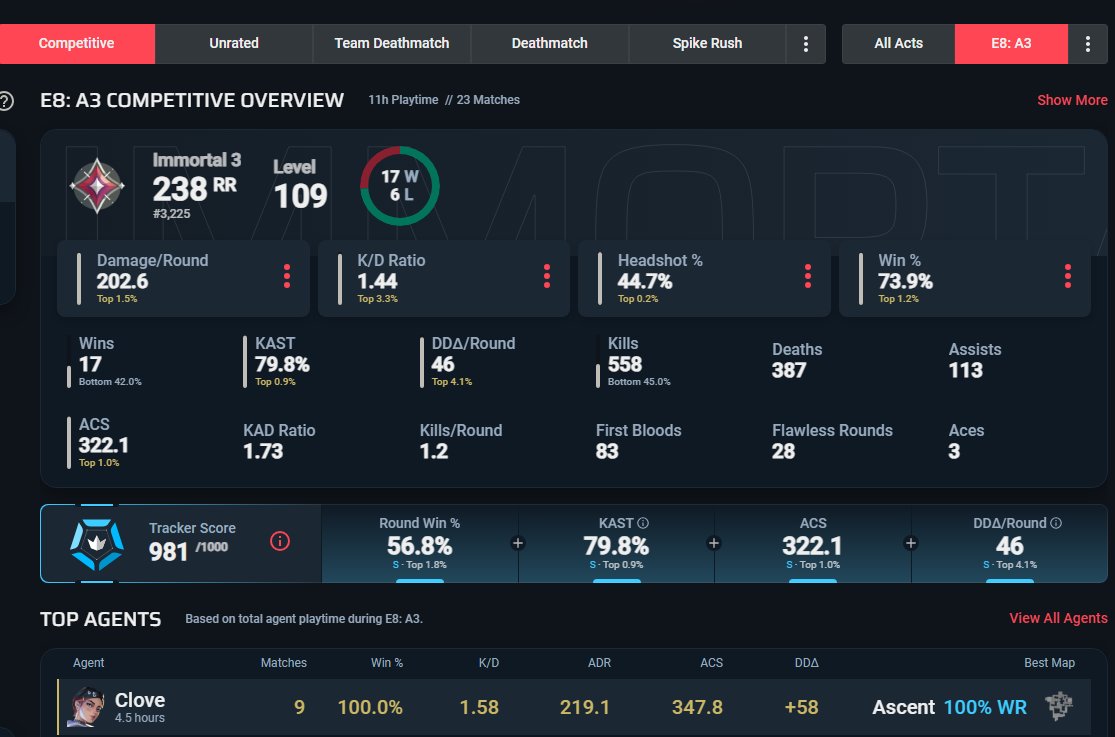Click the Ascent map icon
The image size is (1115, 737).
[1060, 706]
